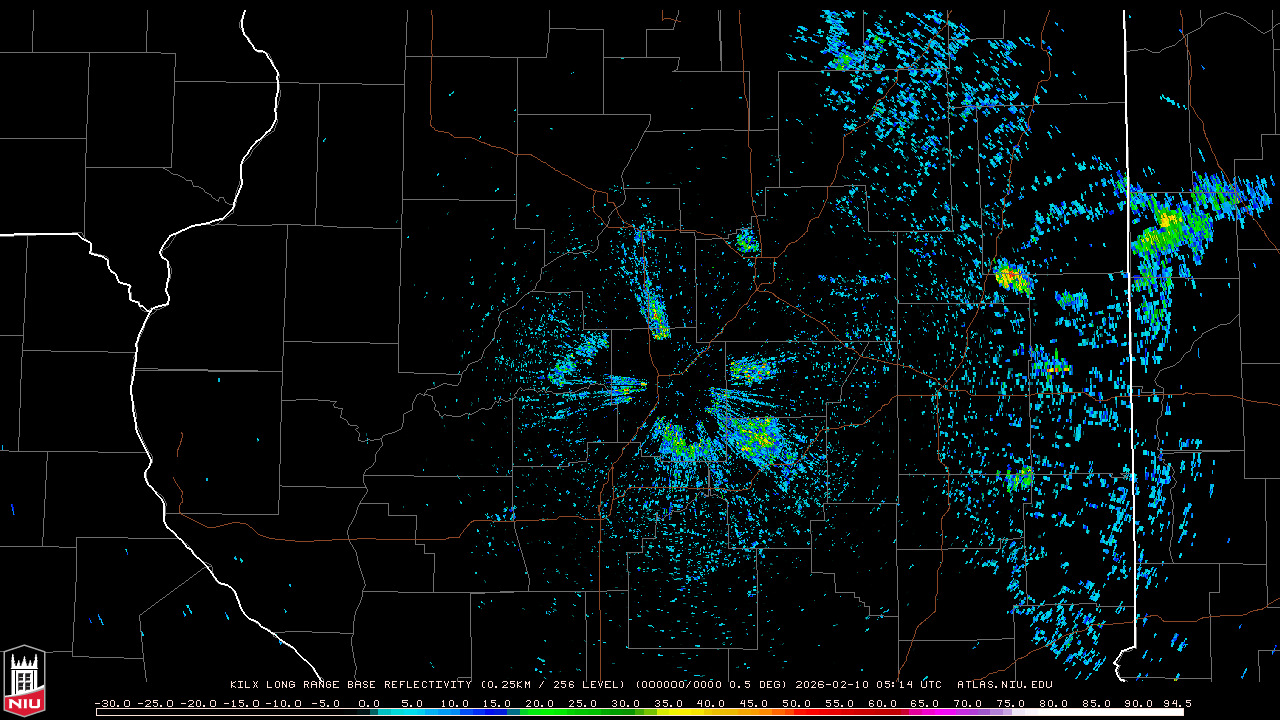Click the small isolated echo north of radar
The height and width of the screenshot is (720, 1280).
tap(746, 240)
